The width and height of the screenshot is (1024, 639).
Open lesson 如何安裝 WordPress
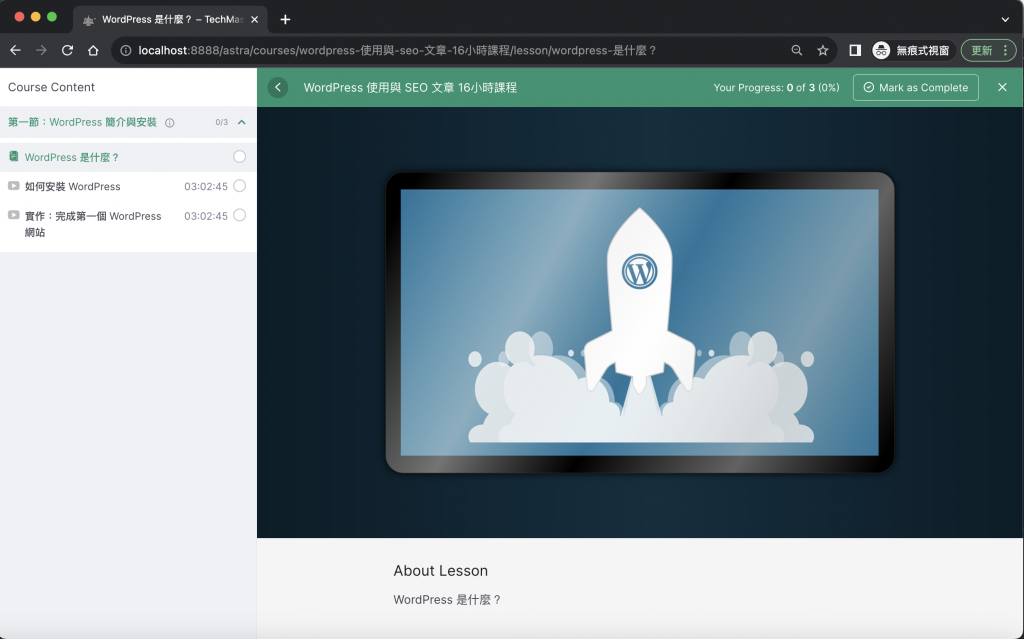72,187
